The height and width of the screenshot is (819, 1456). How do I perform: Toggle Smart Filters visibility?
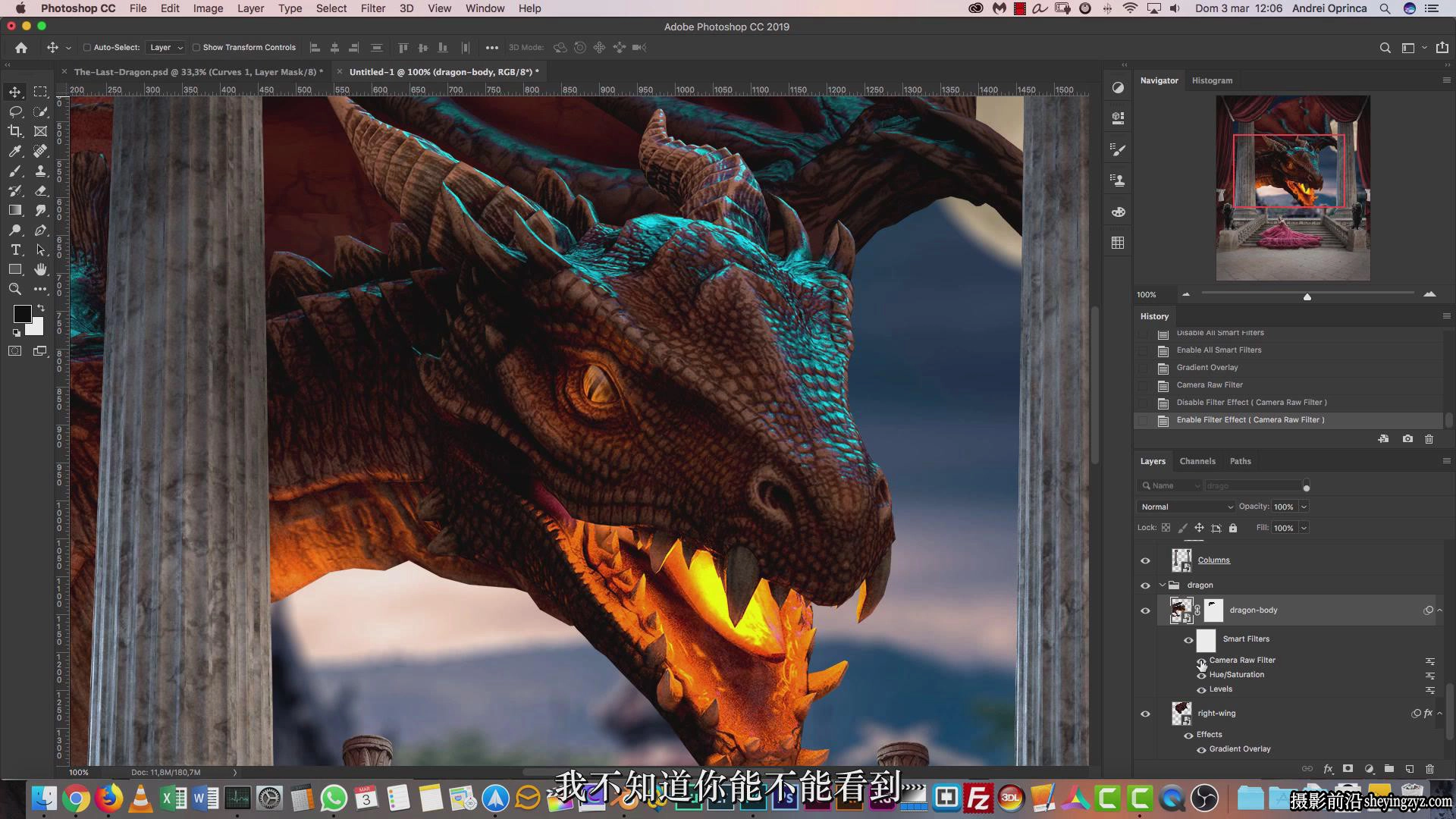[1188, 640]
